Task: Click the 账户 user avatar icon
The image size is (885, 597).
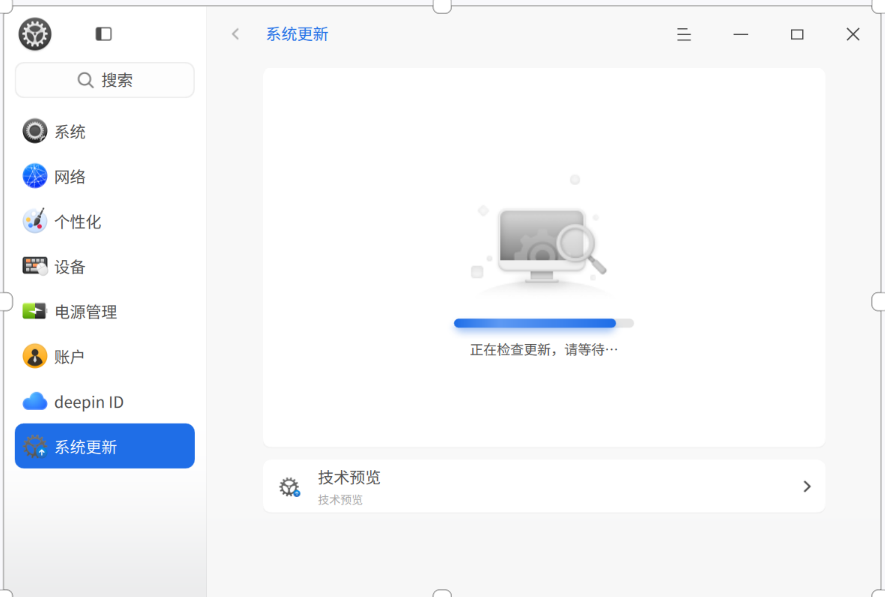Action: click(x=35, y=356)
